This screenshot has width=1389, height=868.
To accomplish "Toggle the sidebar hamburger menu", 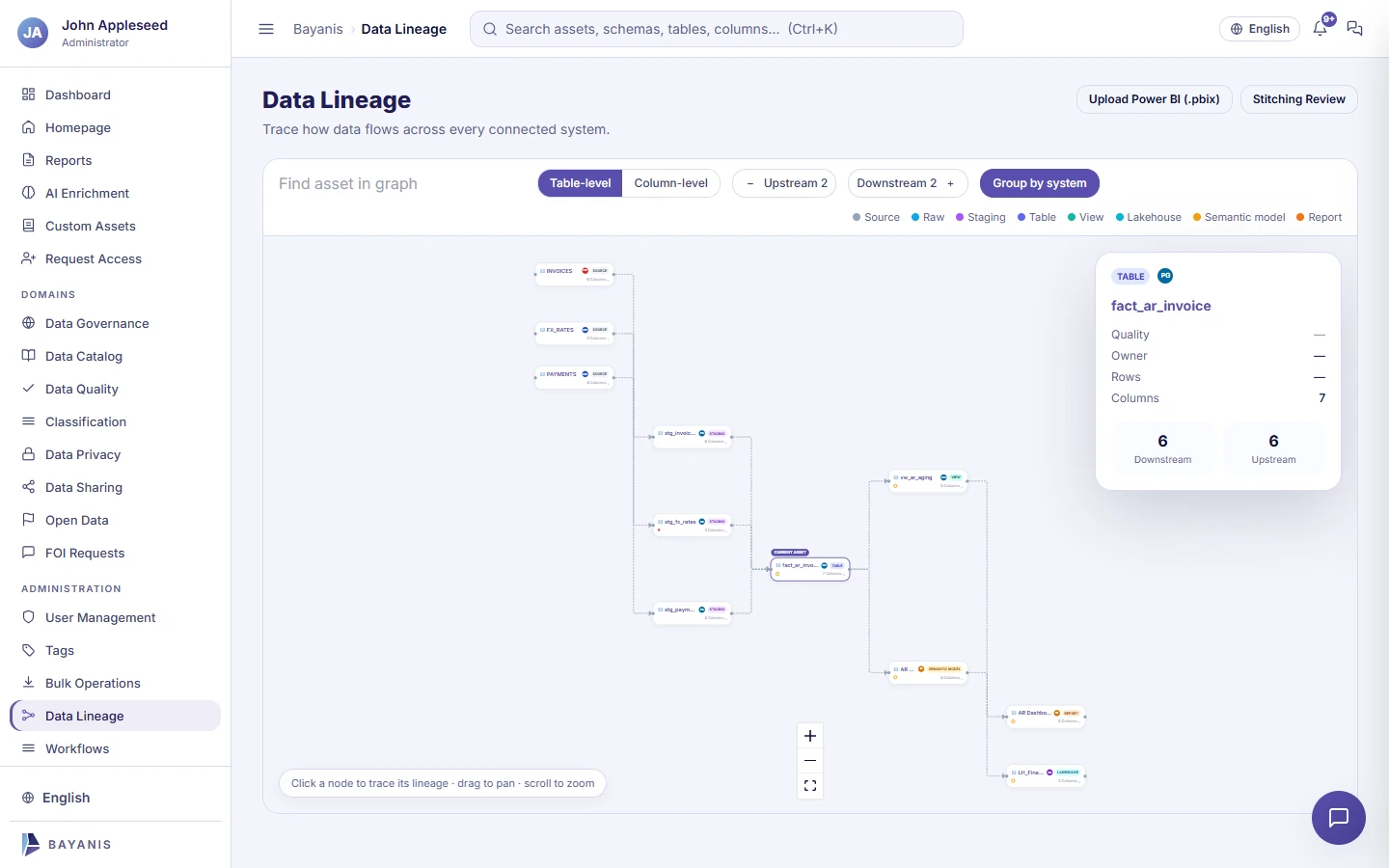I will 266,29.
